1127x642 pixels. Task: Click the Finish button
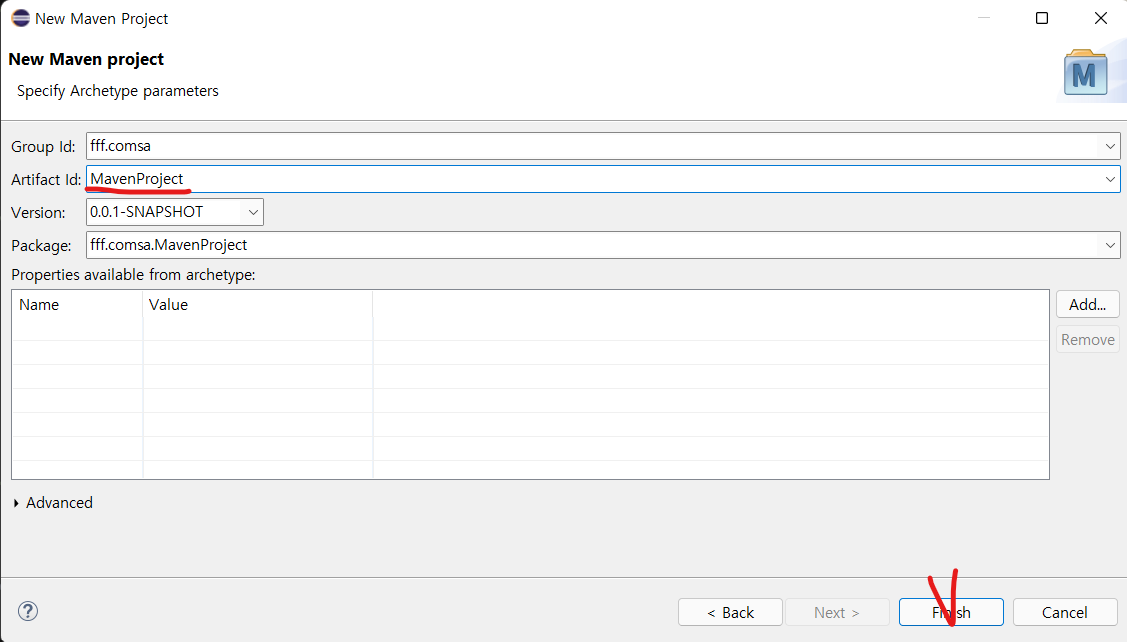[951, 613]
